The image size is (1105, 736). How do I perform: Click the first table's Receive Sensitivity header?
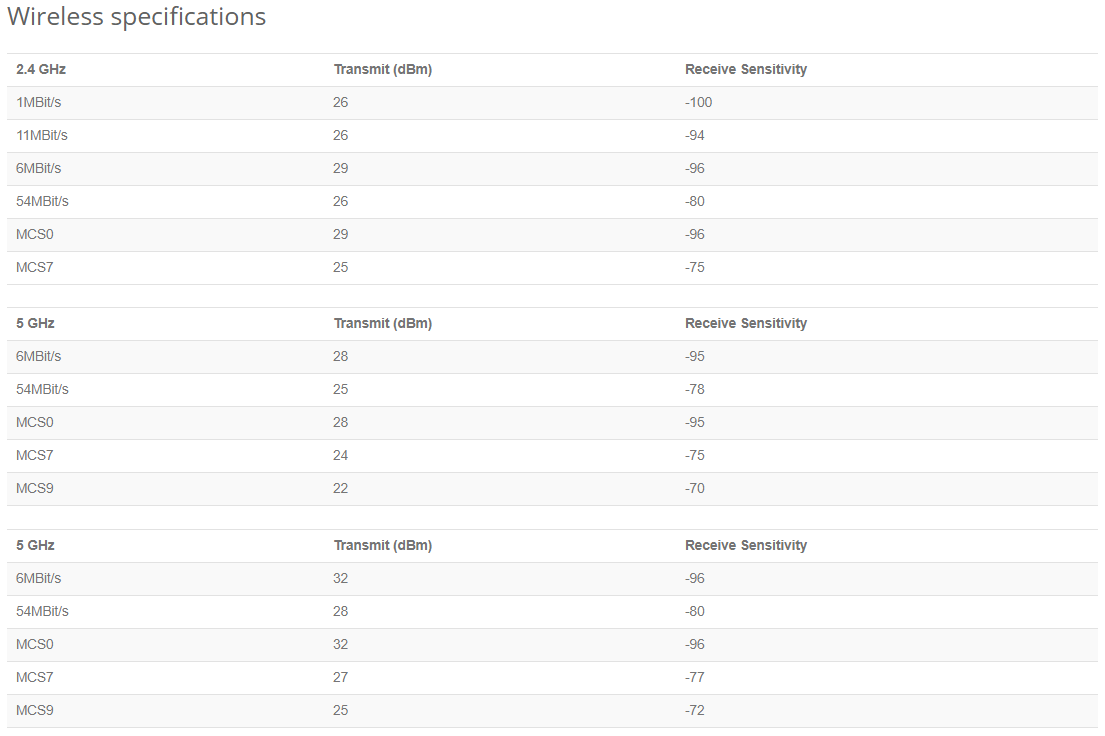[746, 69]
